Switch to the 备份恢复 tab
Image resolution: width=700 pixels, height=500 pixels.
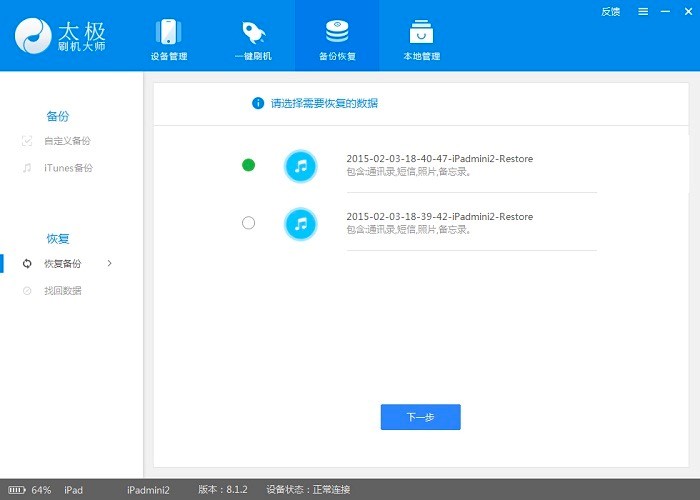pos(337,36)
